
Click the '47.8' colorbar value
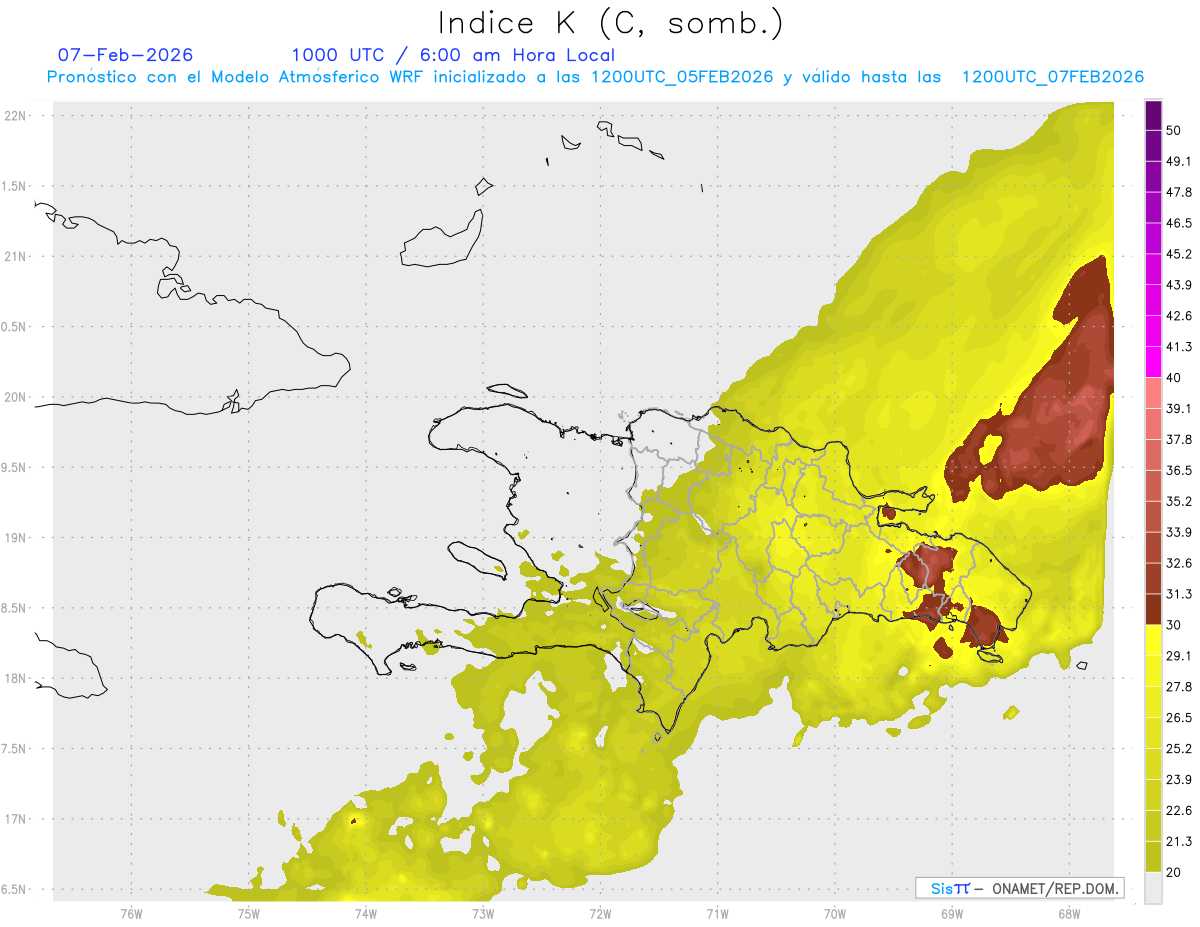click(1179, 193)
